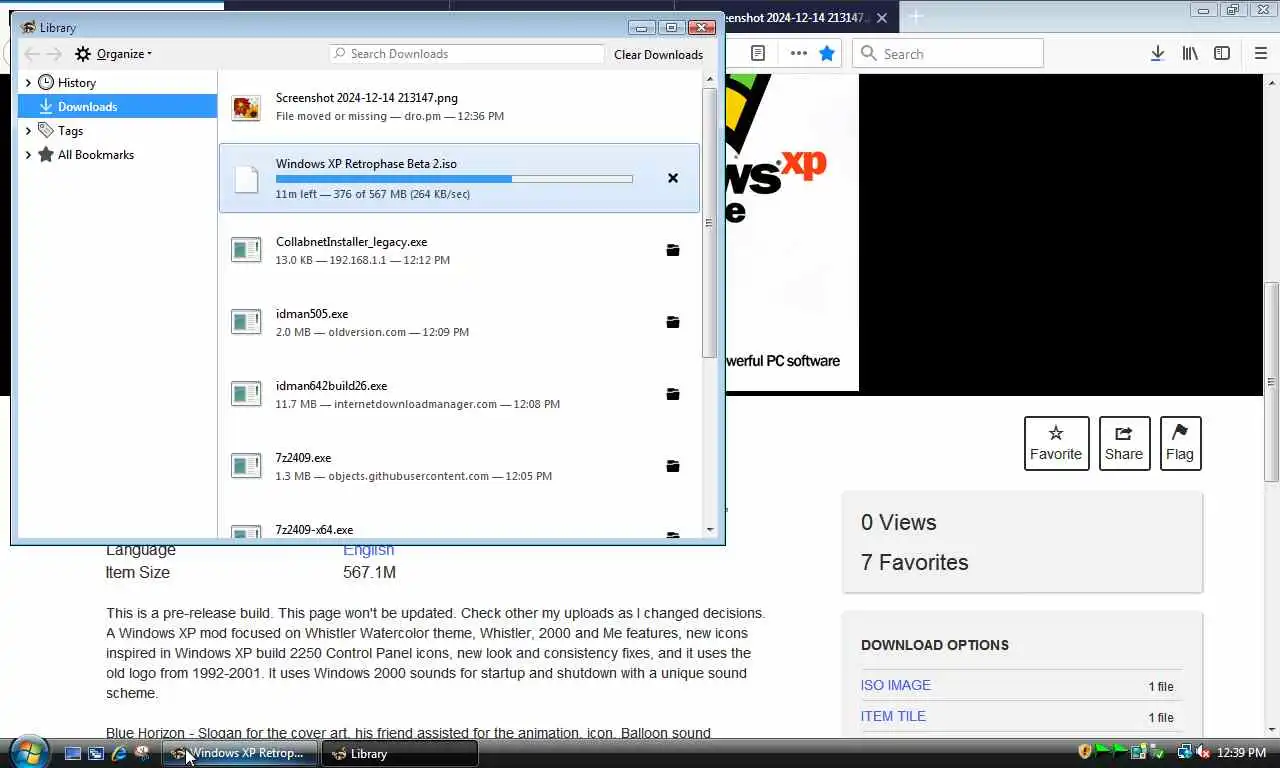Select History clock entry in sidebar
This screenshot has height=768, width=1280.
tap(67, 83)
